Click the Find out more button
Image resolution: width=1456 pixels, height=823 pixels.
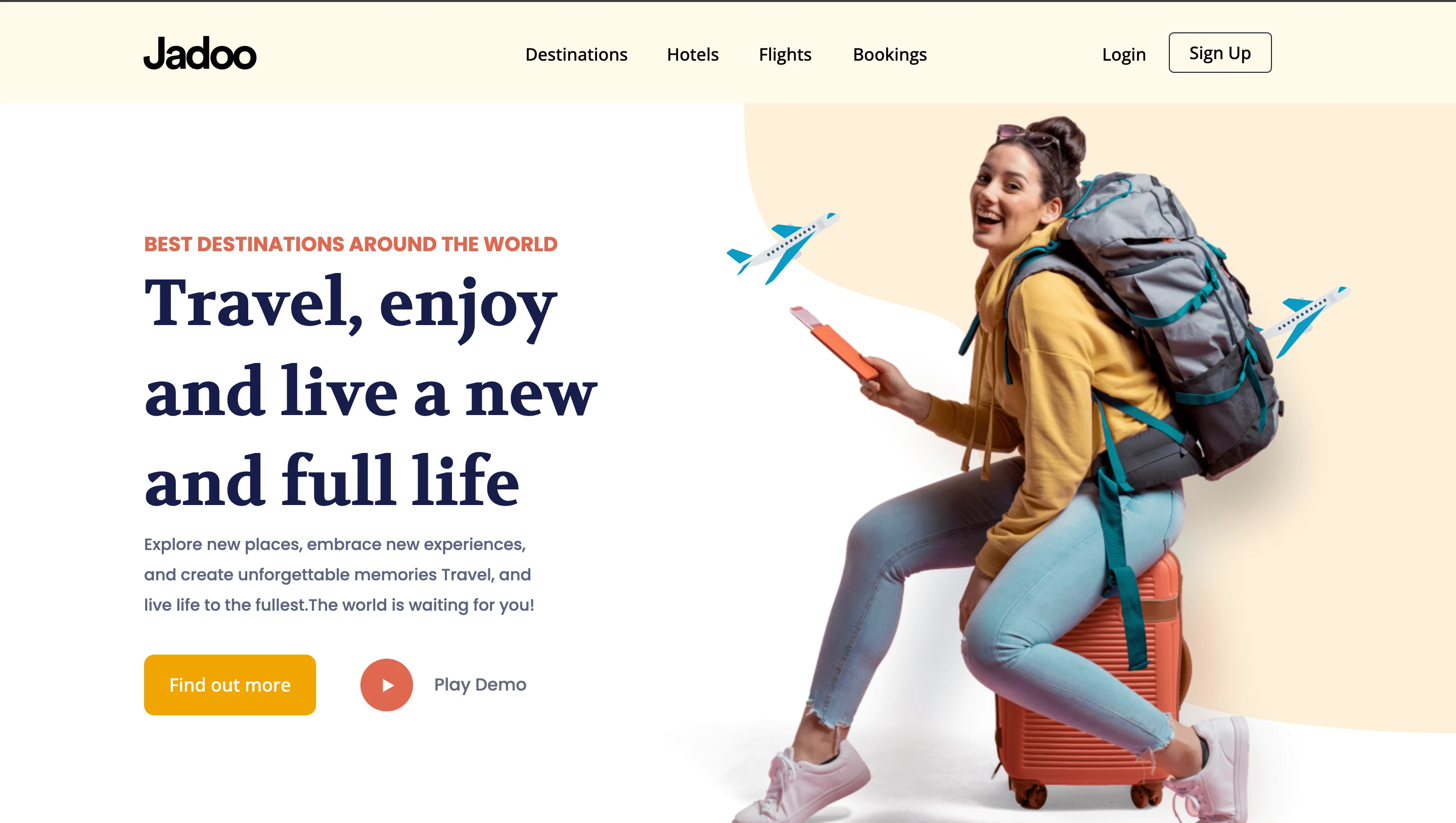click(x=230, y=684)
